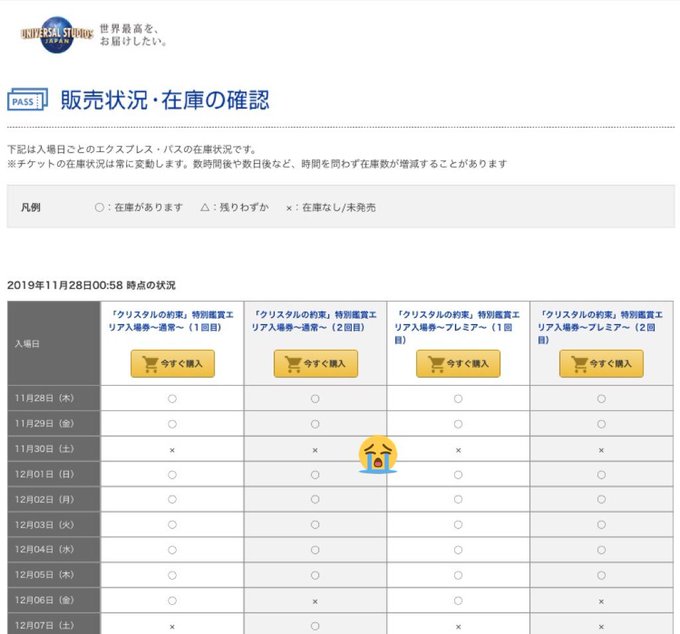Click the ○ for 12月03日 プレミア(2回目)
The image size is (680, 634).
point(601,525)
